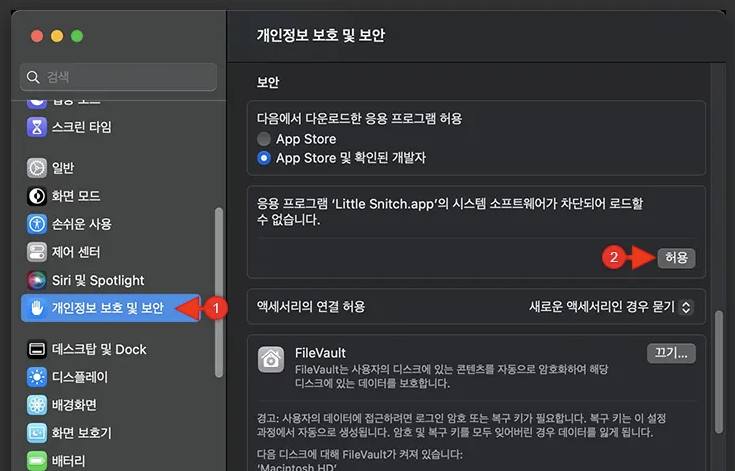Click the Siri 및 Spotlight icon
Viewport: 735px width, 471px height.
coord(37,280)
